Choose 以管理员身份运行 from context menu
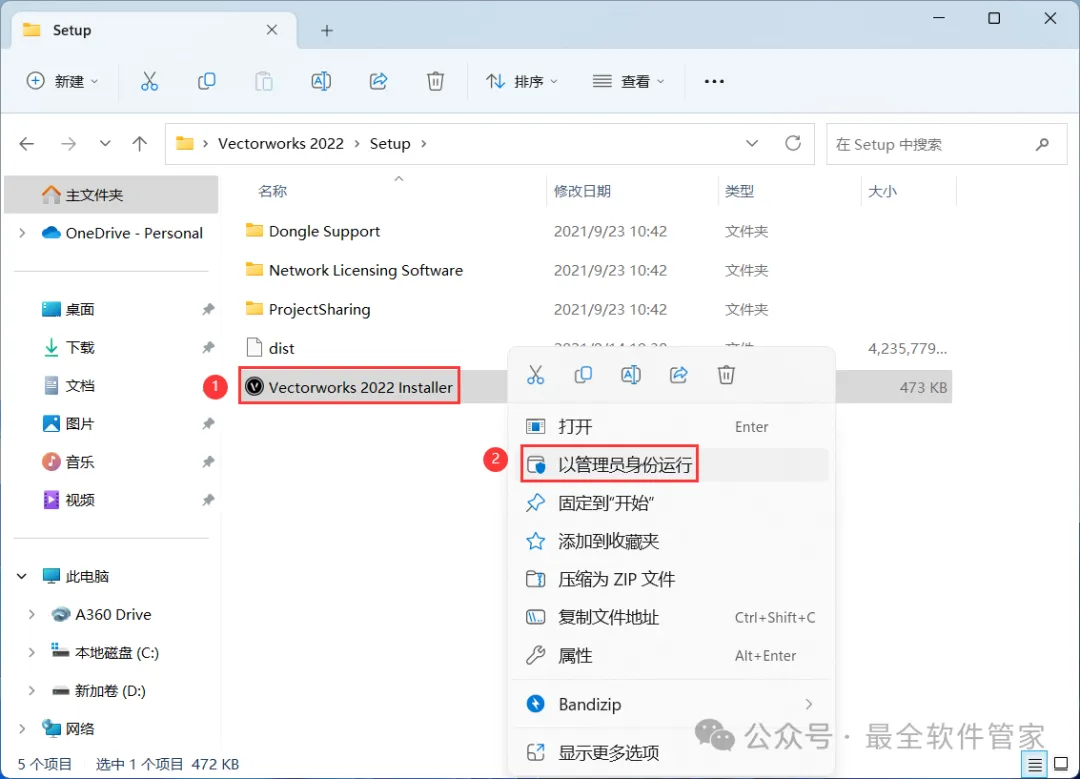 [671, 465]
